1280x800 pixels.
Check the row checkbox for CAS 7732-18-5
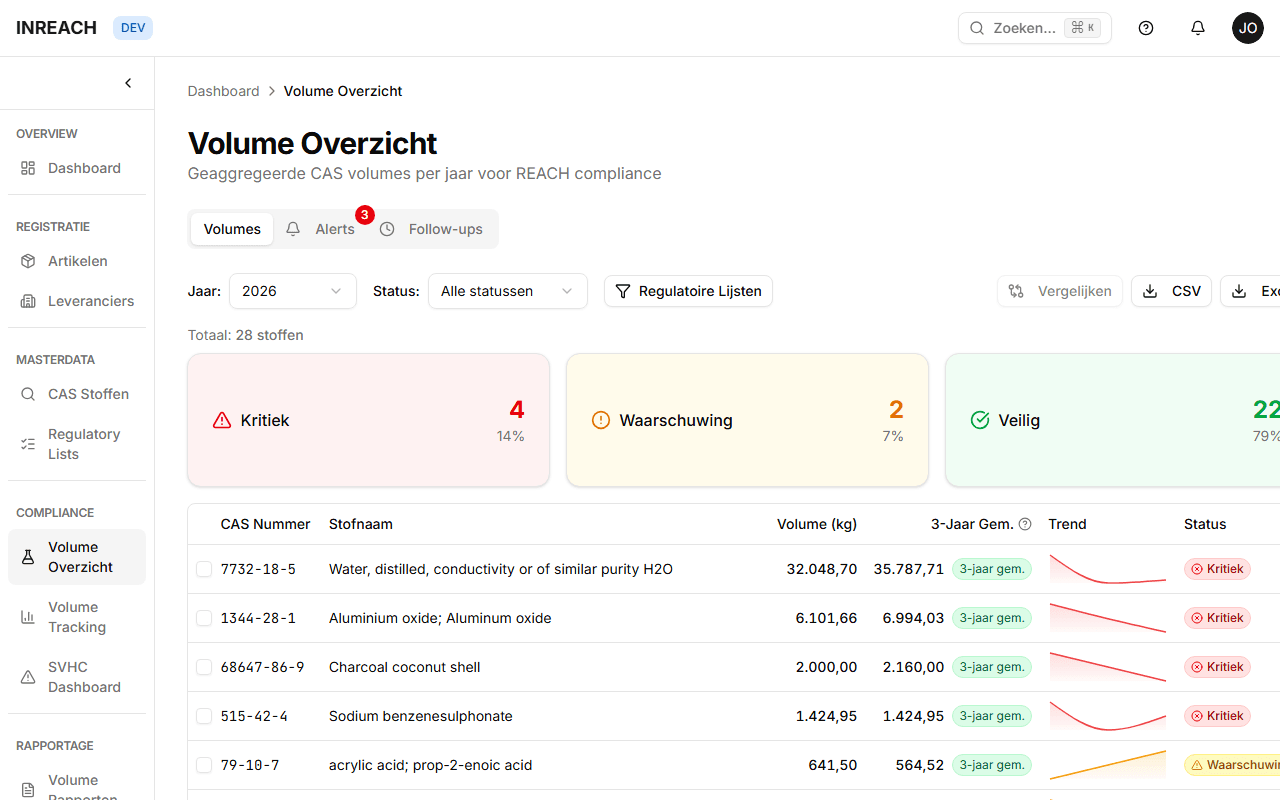(x=204, y=568)
